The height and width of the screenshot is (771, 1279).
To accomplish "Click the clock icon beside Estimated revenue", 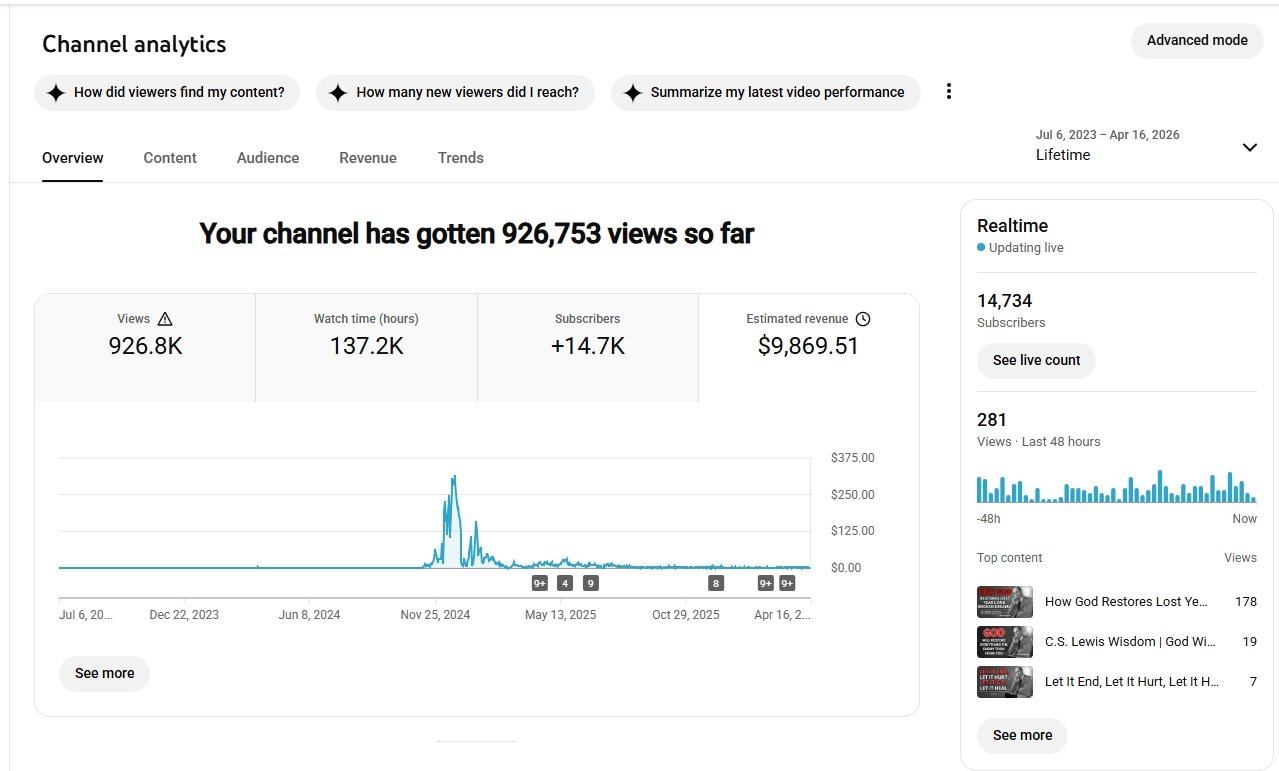I will pos(863,319).
